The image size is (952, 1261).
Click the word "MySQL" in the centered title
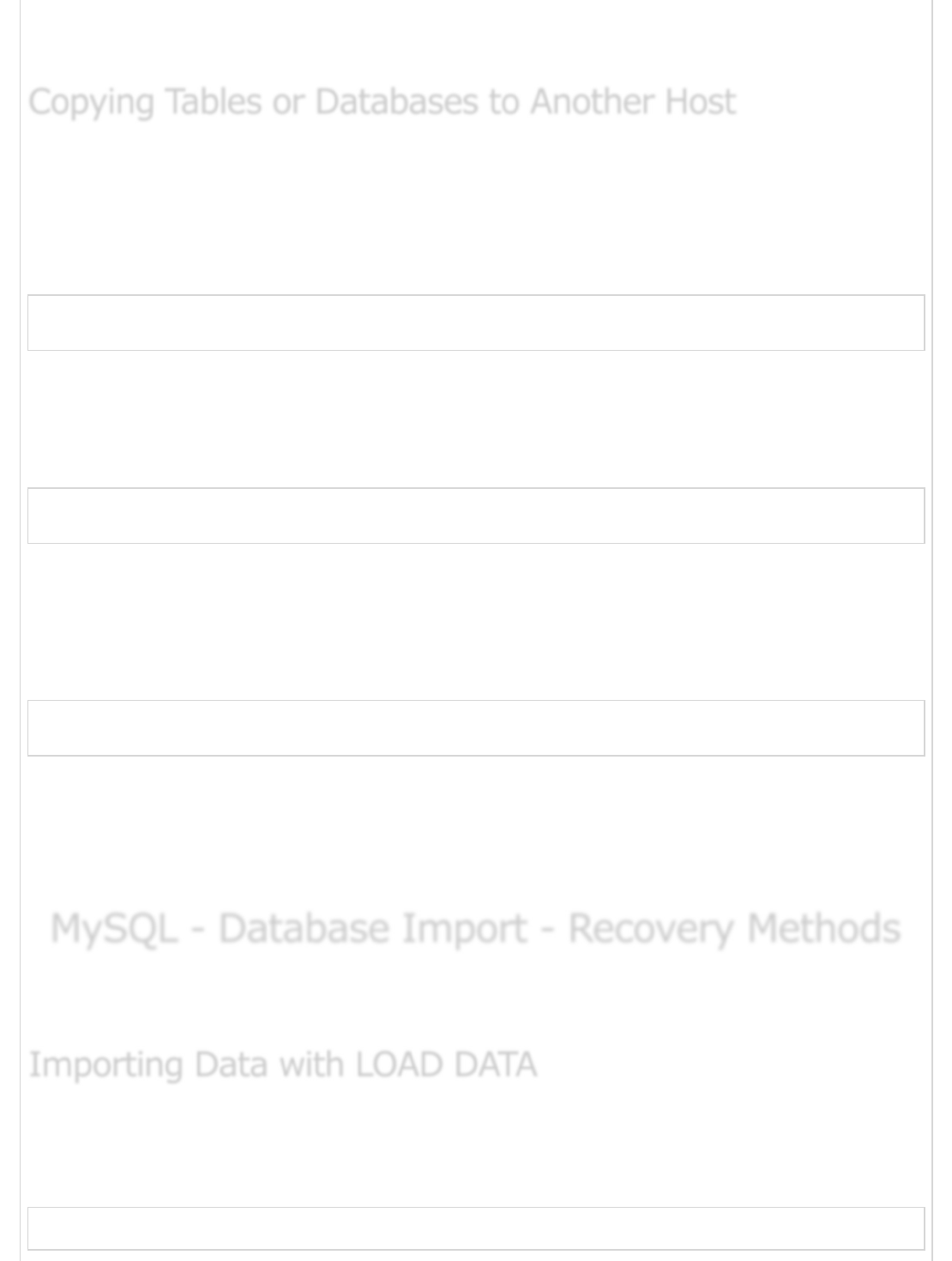tap(113, 930)
